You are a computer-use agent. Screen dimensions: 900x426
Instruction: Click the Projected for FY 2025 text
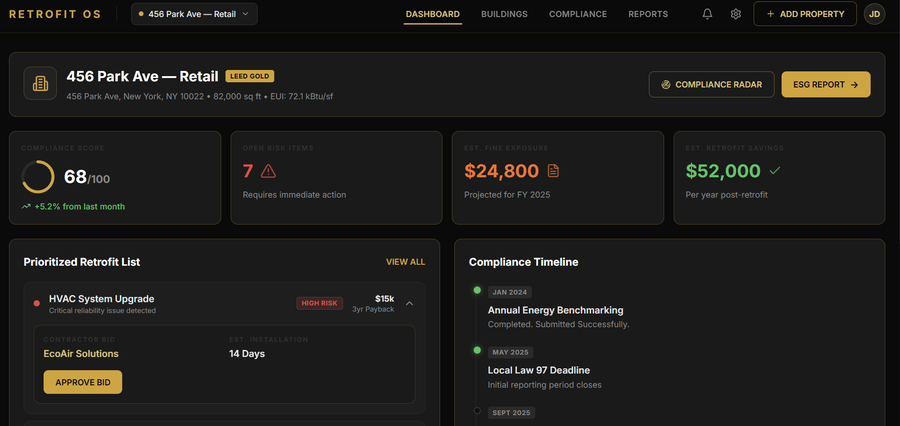point(507,195)
